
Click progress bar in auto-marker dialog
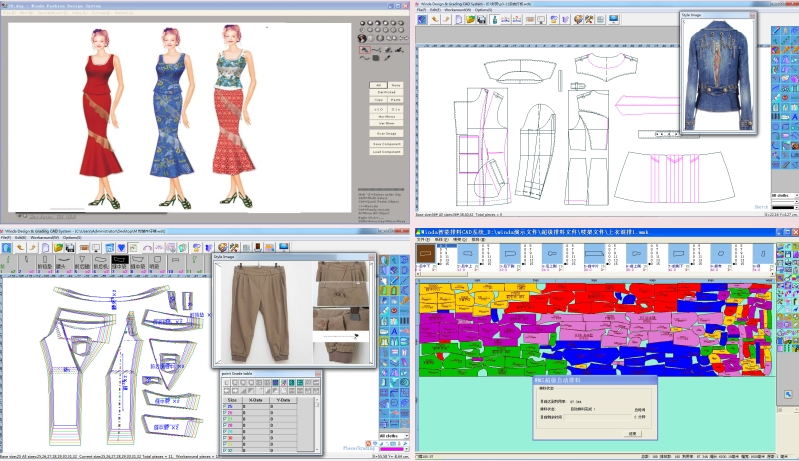(598, 417)
